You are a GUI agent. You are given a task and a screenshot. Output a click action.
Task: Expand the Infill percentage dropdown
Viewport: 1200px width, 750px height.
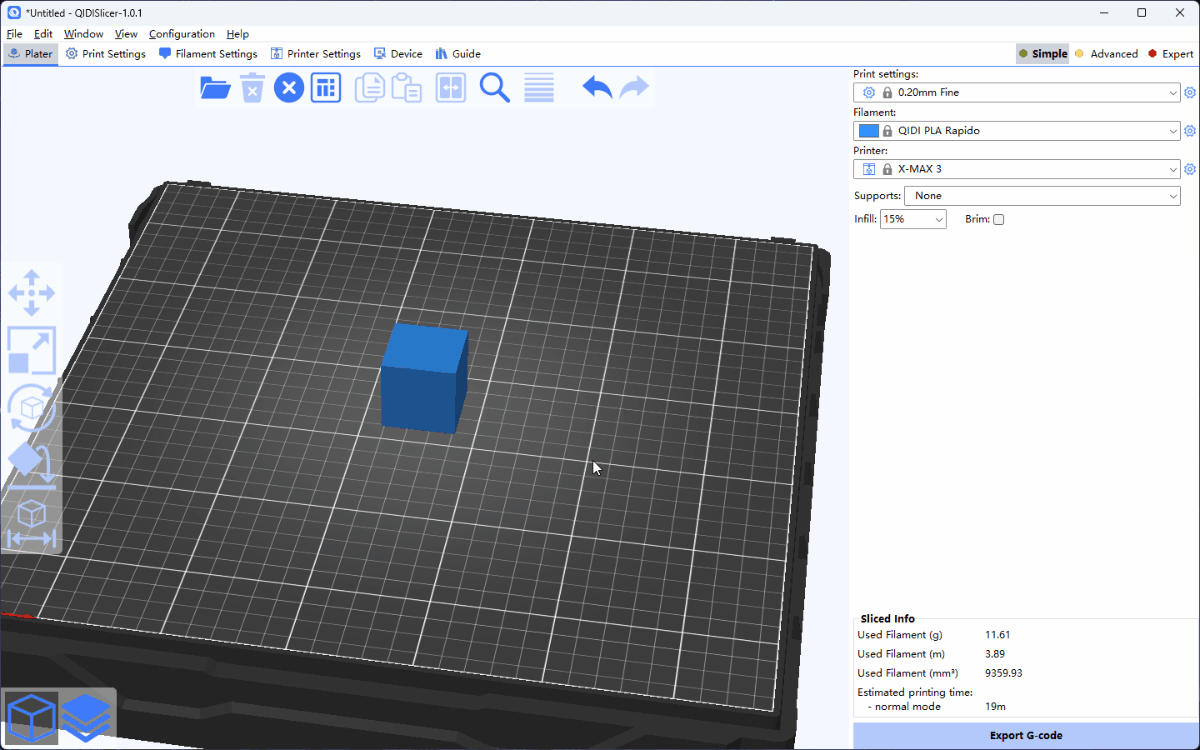[x=913, y=219]
